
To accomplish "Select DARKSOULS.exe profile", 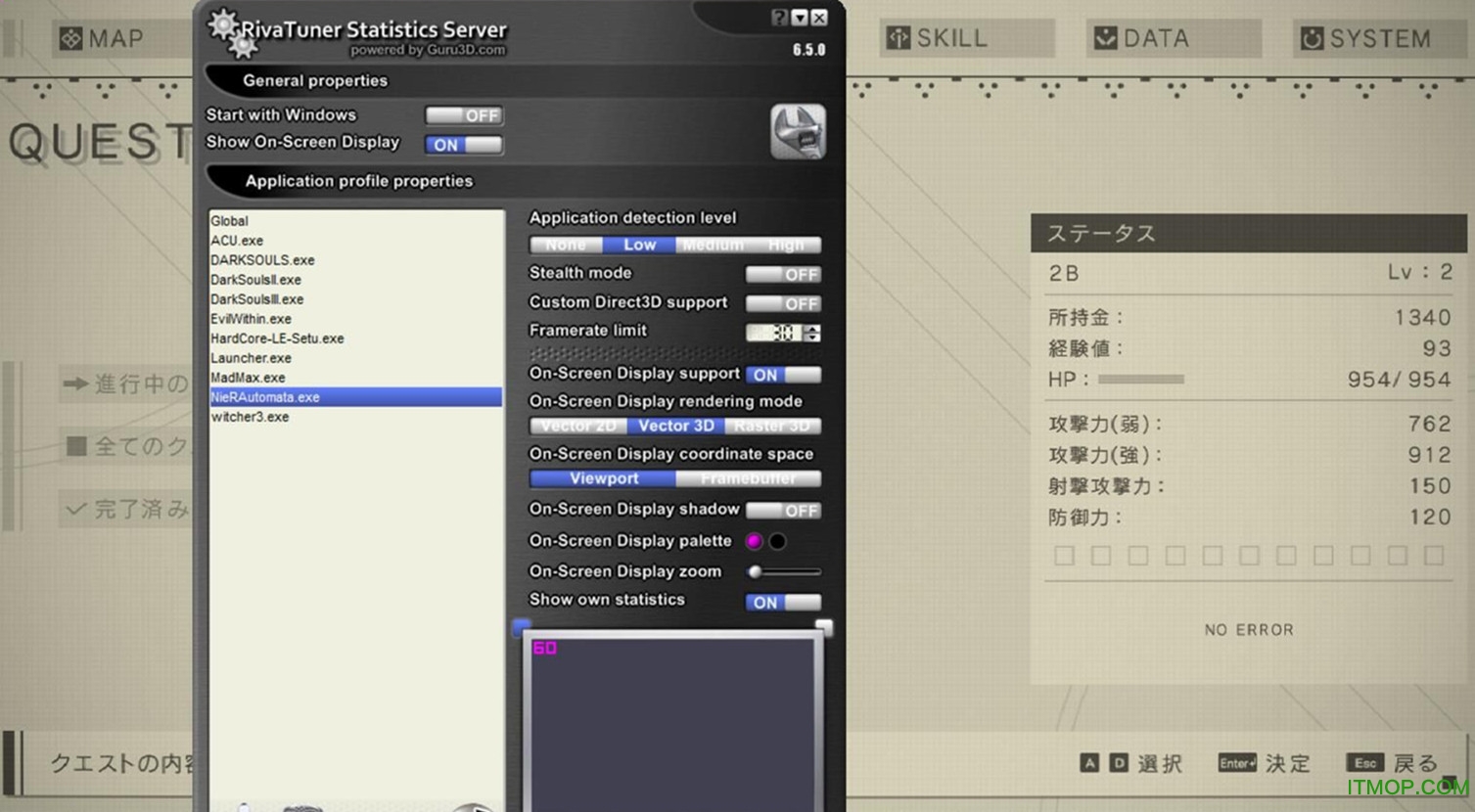I will pyautogui.click(x=356, y=260).
